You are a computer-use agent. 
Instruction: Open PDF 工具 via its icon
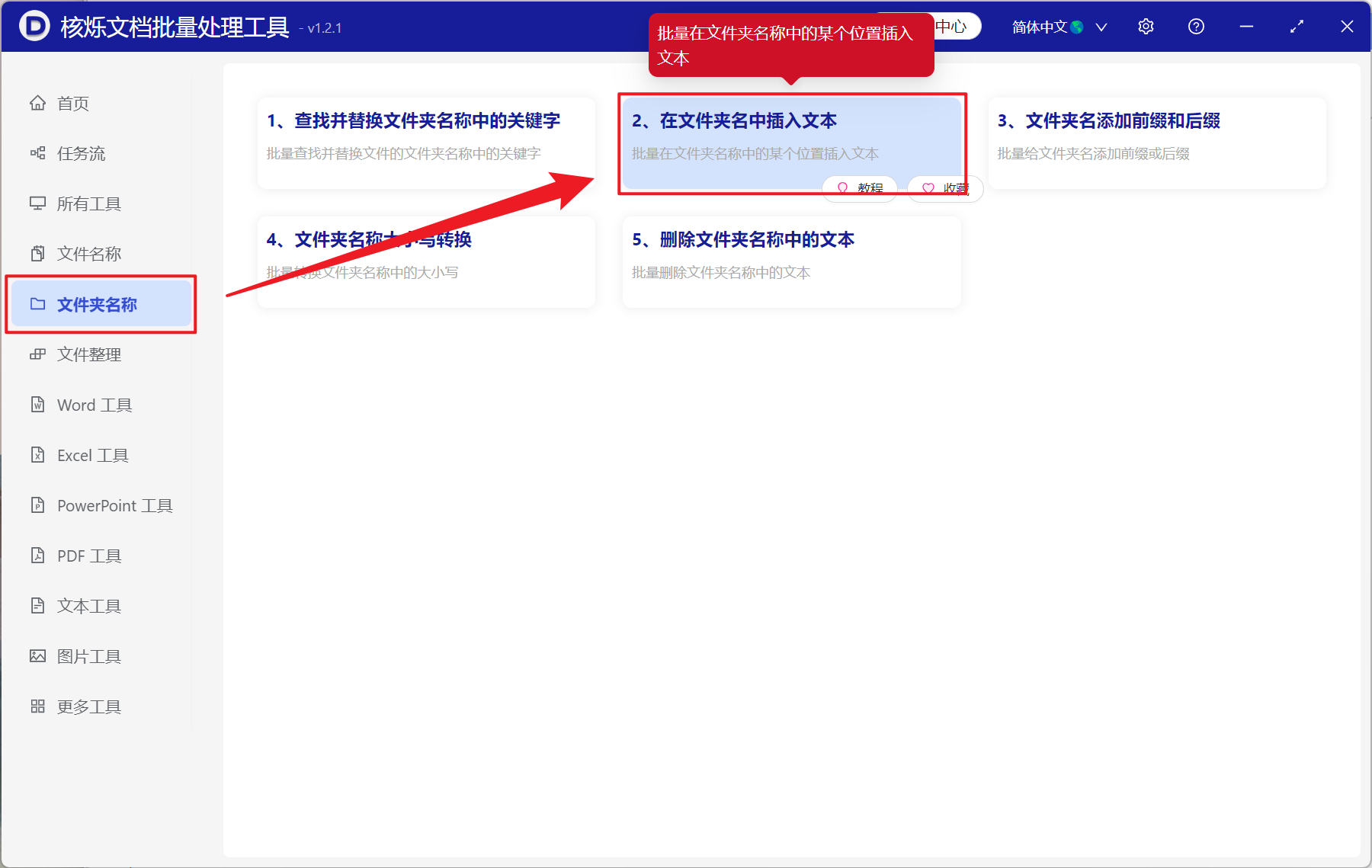[38, 556]
